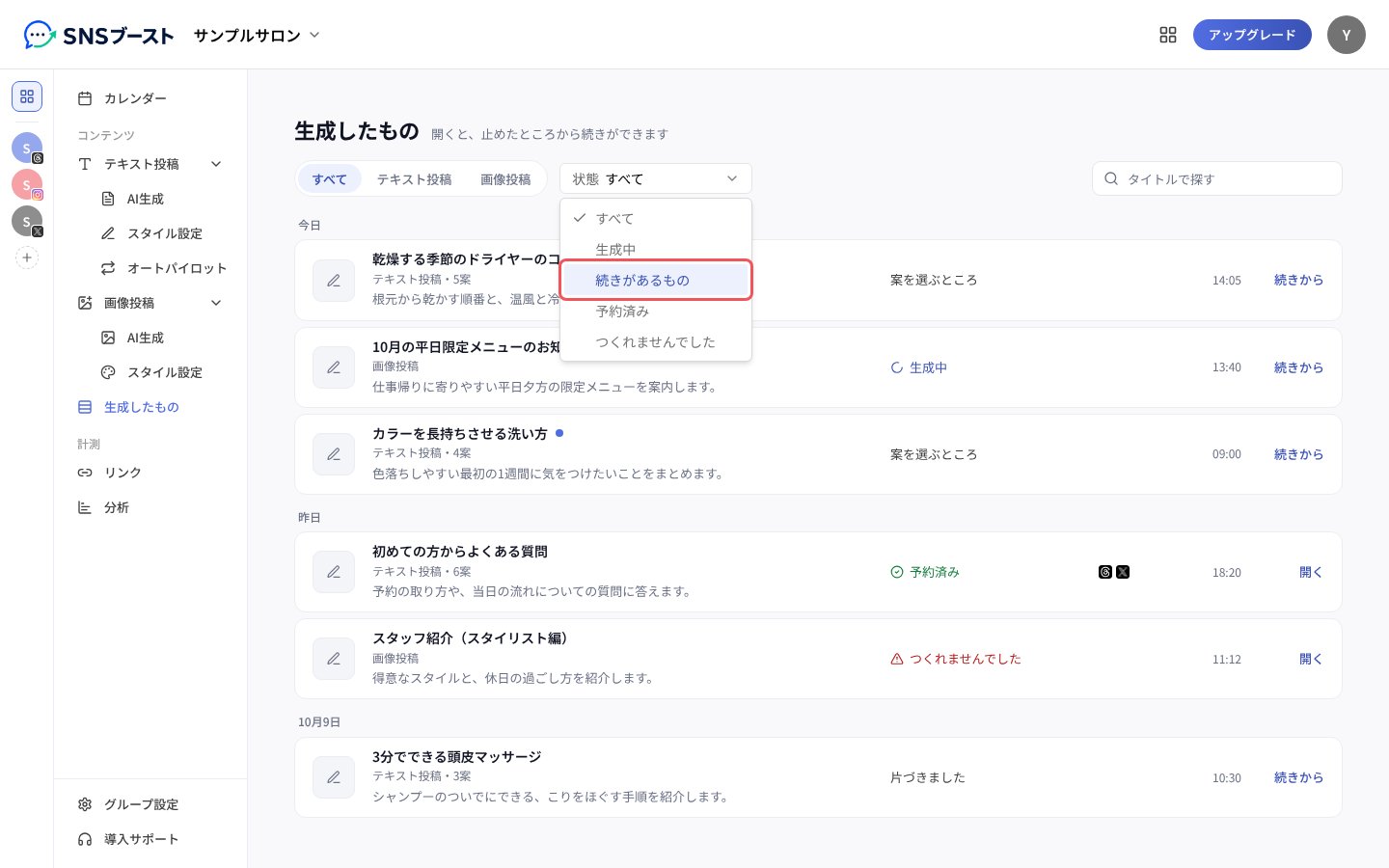The width and height of the screenshot is (1389, 868).
Task: Click the Threads icon on the 予約済み row
Action: 1105,572
